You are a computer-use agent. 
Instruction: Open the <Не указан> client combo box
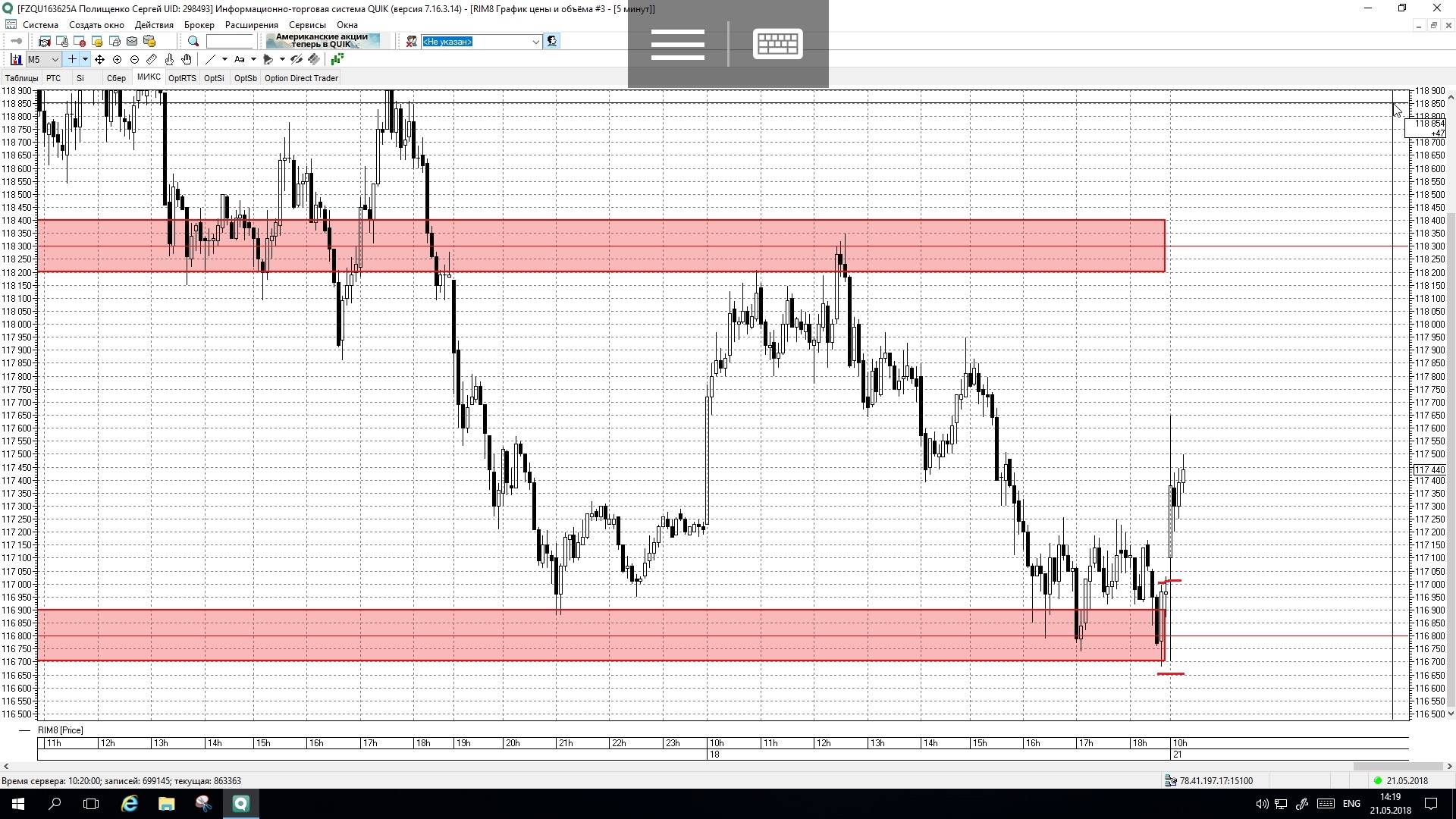481,42
